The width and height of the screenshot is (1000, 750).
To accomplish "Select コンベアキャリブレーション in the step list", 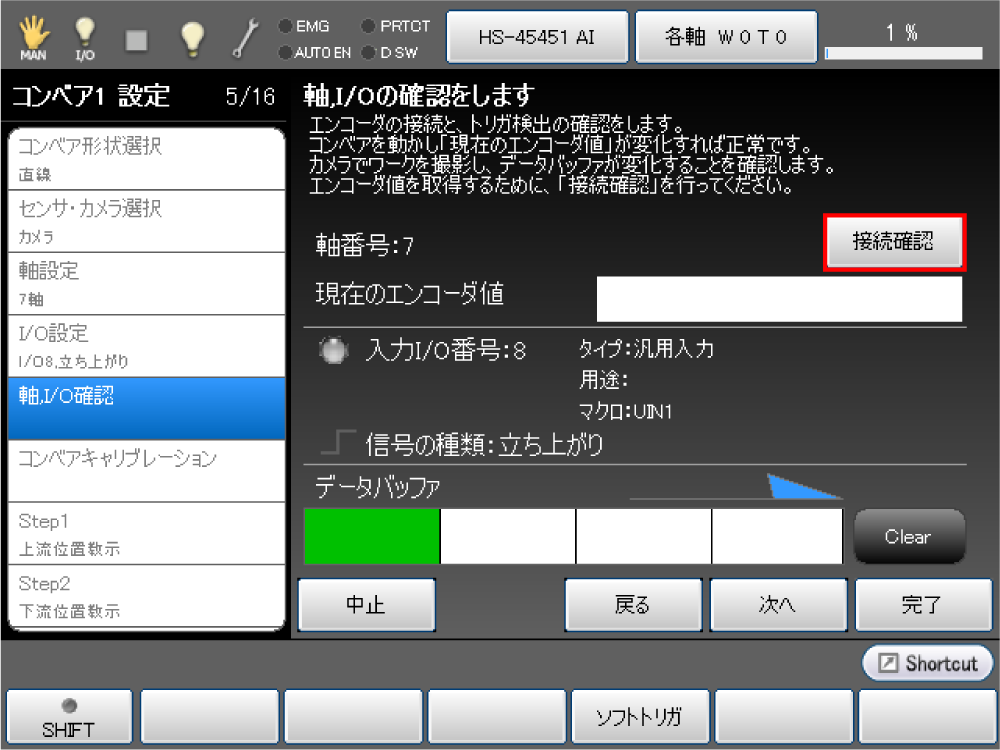I will click(x=147, y=468).
